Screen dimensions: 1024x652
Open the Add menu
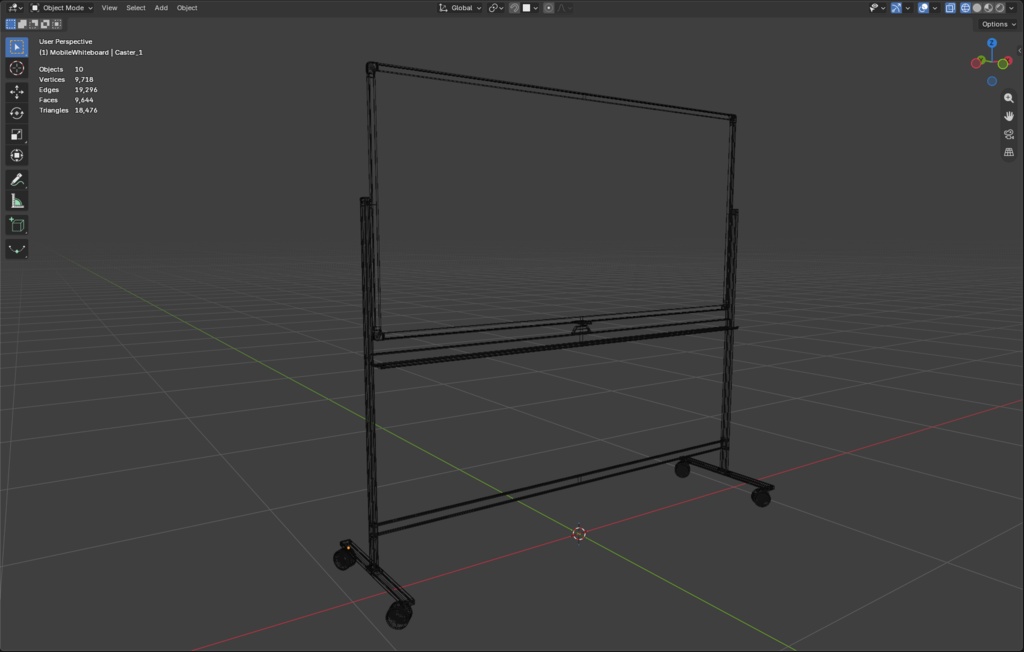click(x=161, y=8)
